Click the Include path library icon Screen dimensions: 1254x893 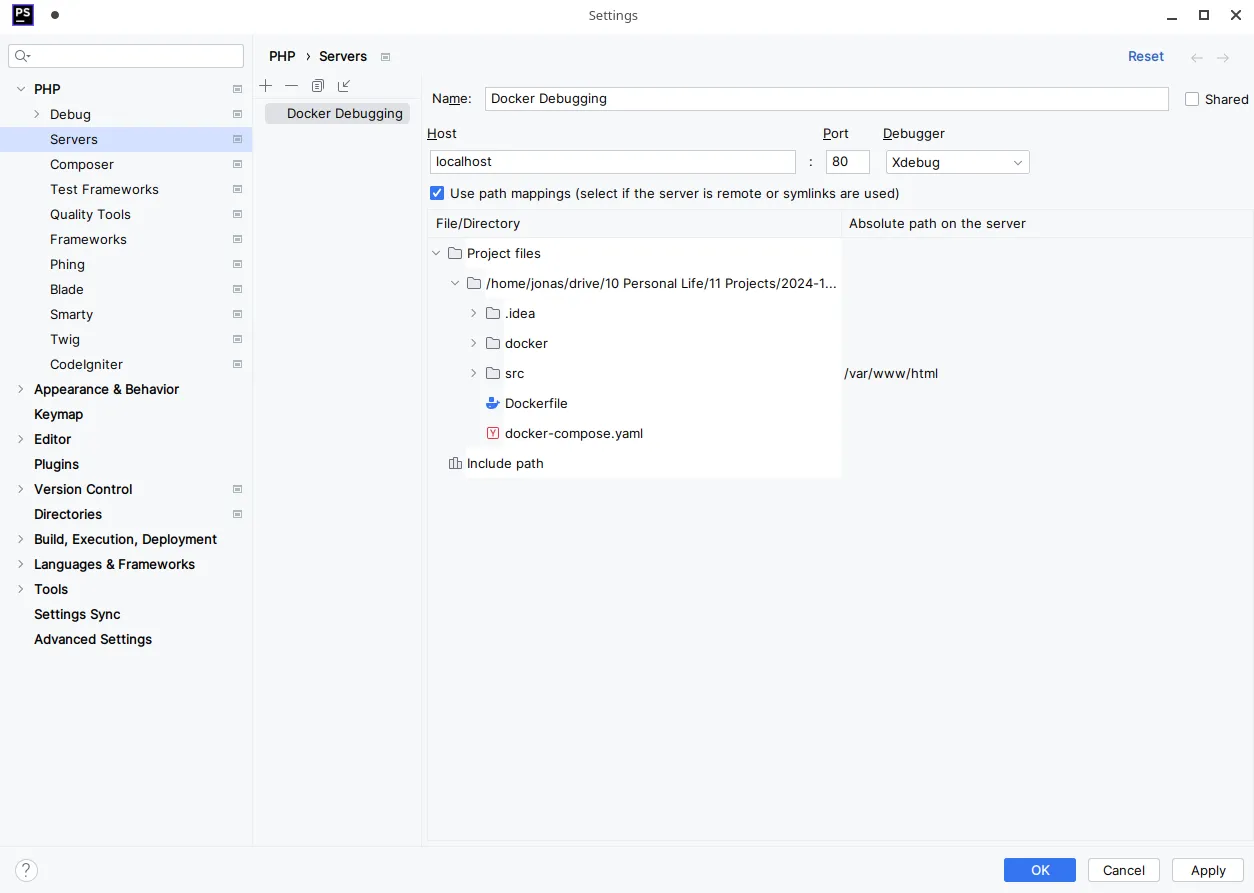455,463
